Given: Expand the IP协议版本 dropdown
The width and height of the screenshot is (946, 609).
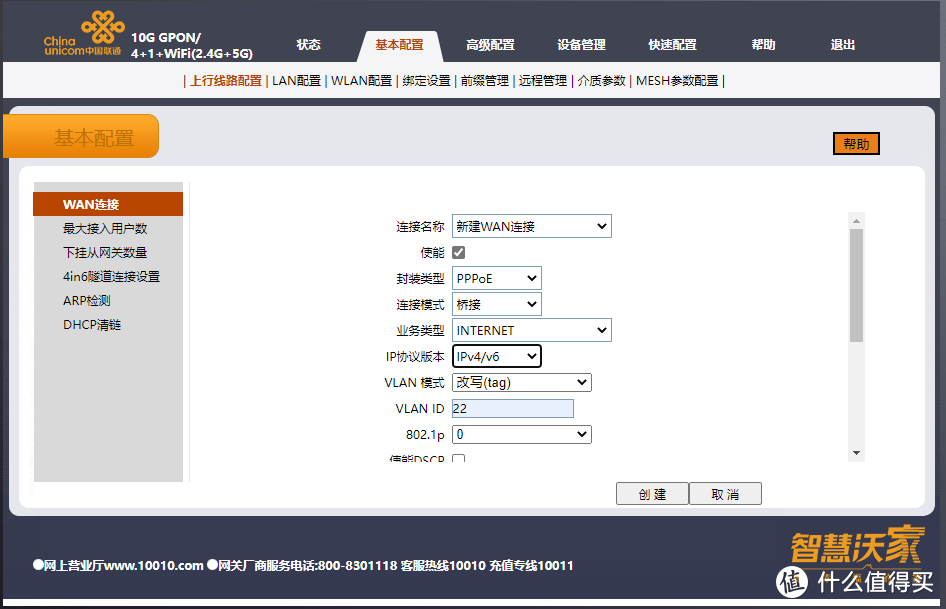Looking at the screenshot, I should click(x=496, y=357).
